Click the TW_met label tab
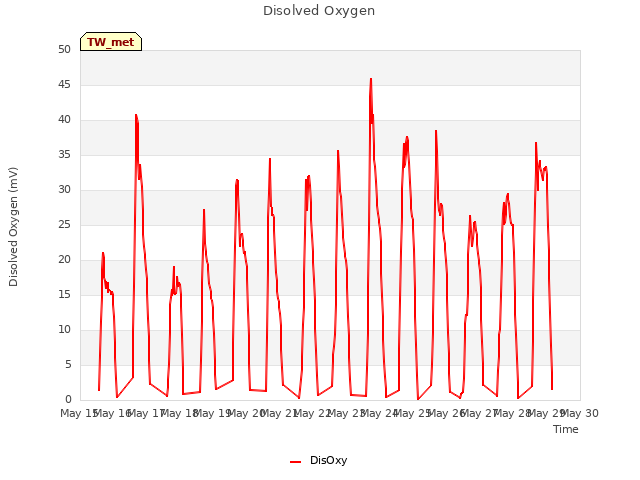Image resolution: width=640 pixels, height=480 pixels. point(111,42)
